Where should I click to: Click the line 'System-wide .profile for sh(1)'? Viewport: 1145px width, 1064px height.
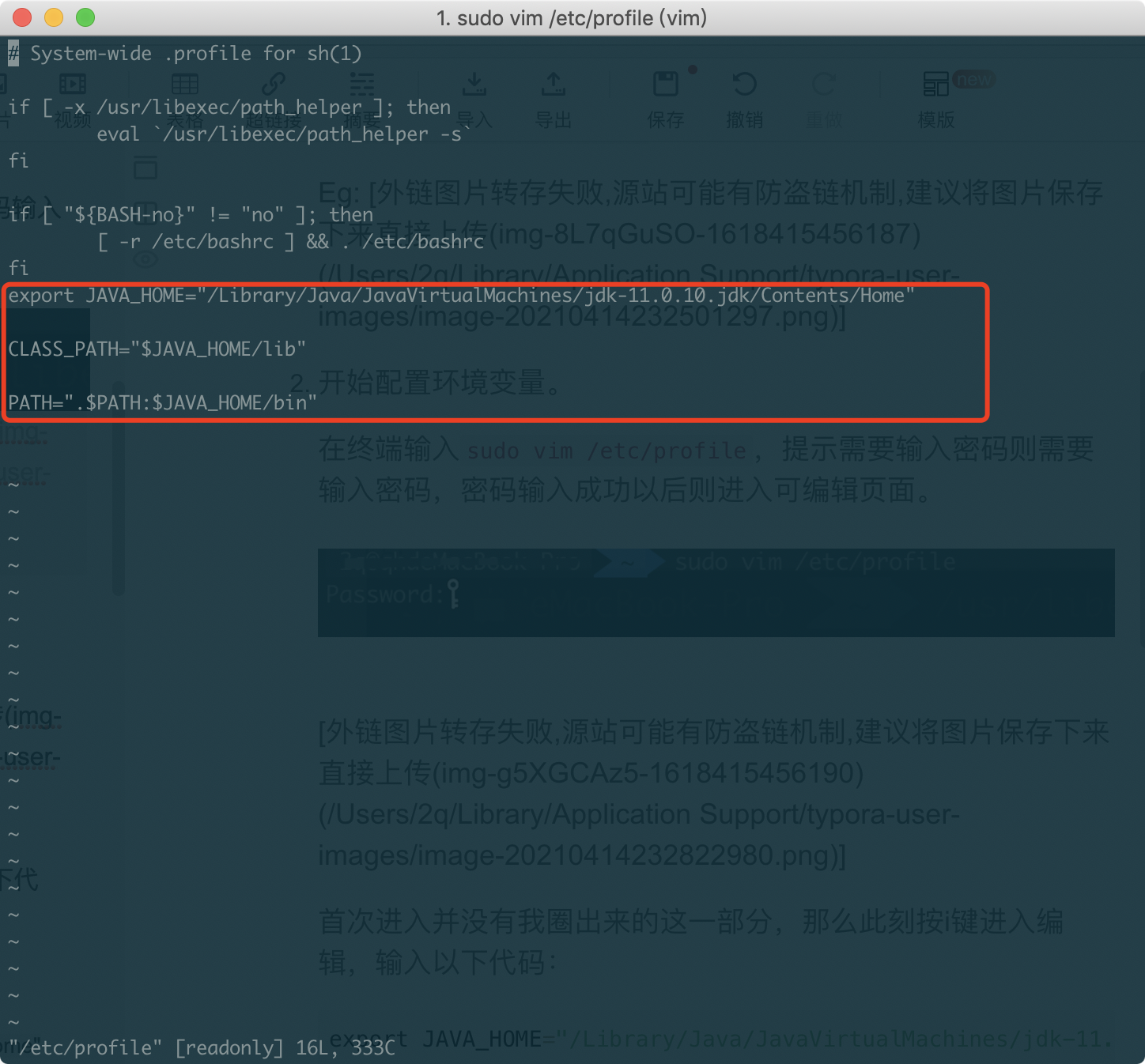196,54
